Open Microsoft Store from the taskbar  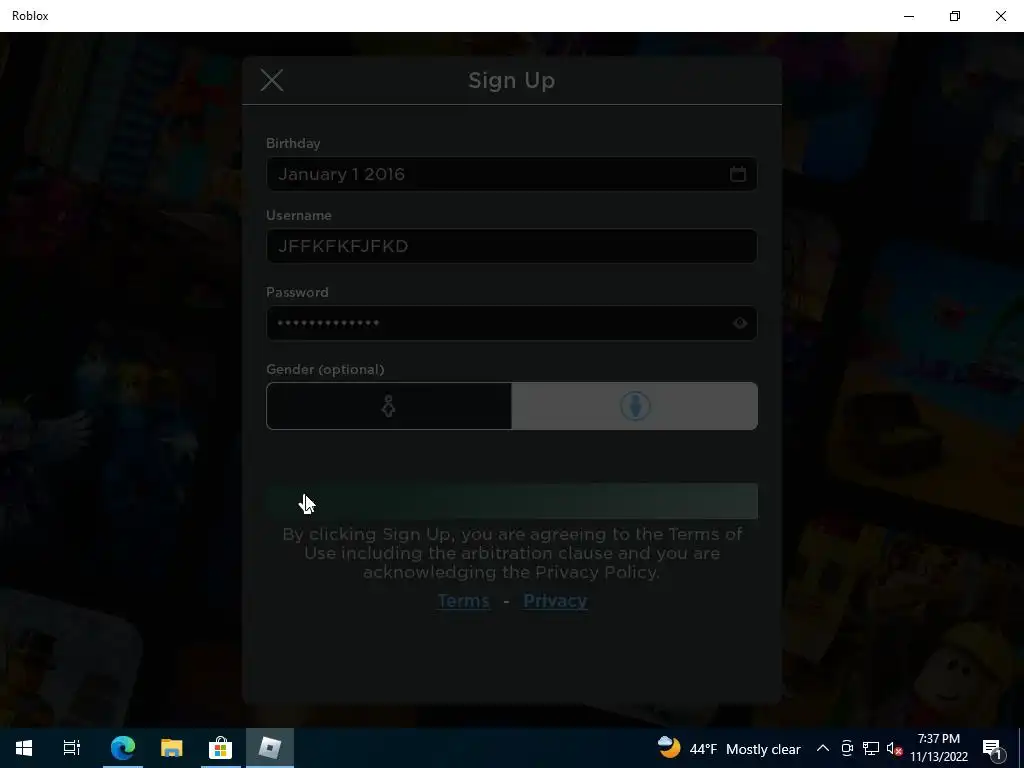220,748
